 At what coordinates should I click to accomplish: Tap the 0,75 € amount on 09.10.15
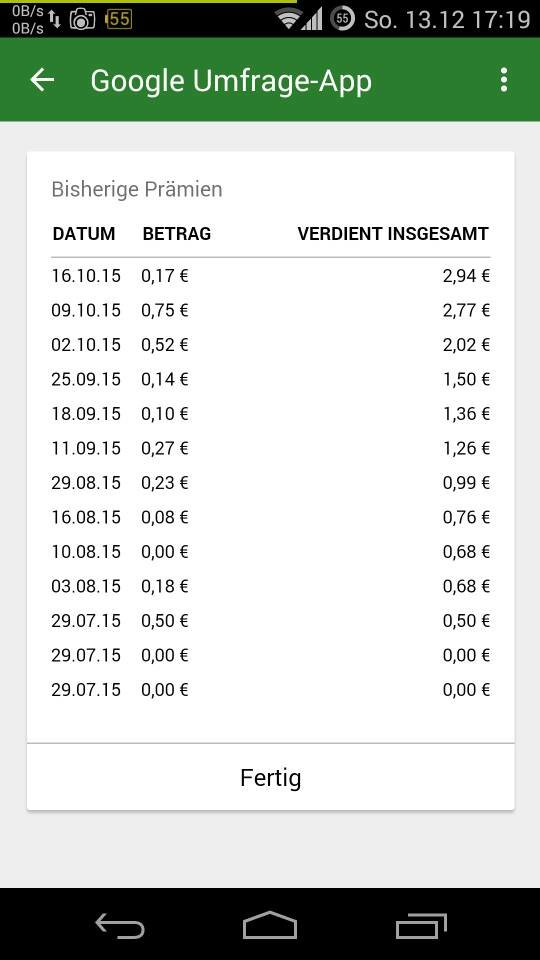tap(165, 310)
